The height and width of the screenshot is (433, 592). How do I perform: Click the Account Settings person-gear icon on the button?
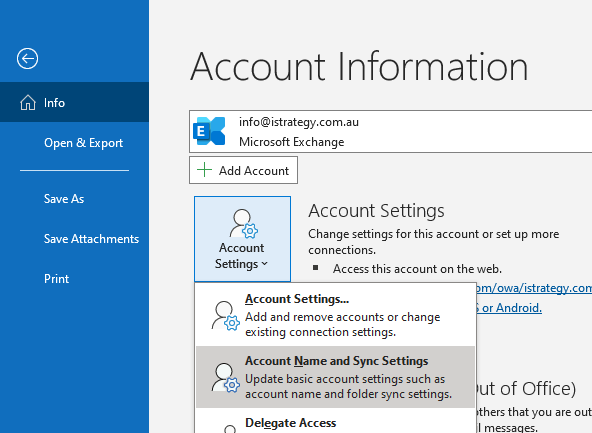[x=243, y=223]
